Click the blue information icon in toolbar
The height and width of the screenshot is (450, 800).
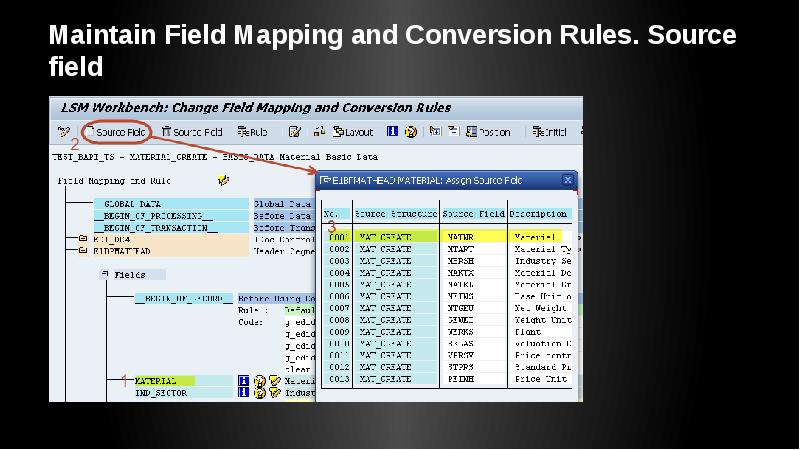(x=392, y=132)
